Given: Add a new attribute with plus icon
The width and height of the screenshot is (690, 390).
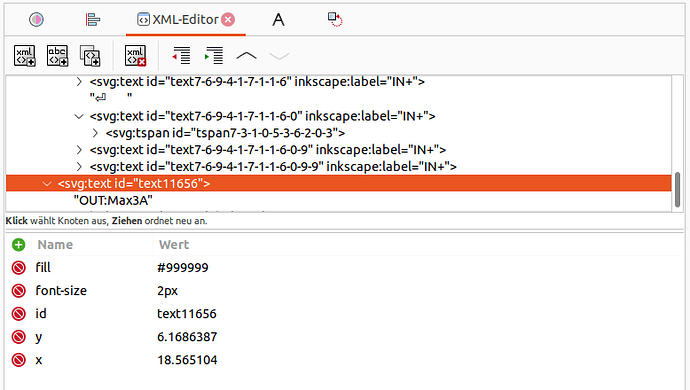Looking at the screenshot, I should (18, 245).
